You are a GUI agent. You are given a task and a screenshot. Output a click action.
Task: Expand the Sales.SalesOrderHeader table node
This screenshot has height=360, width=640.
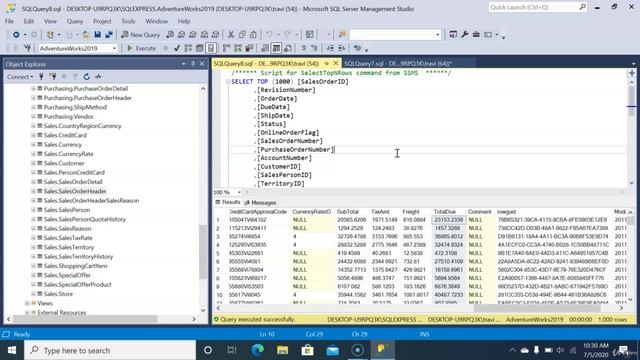point(33,191)
